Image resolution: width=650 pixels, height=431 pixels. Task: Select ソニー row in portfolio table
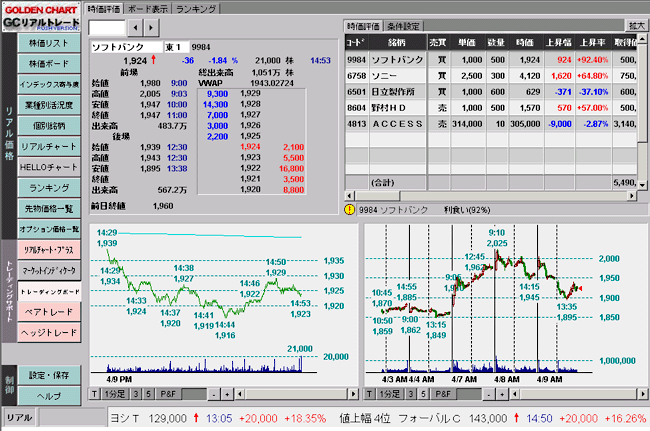point(491,76)
